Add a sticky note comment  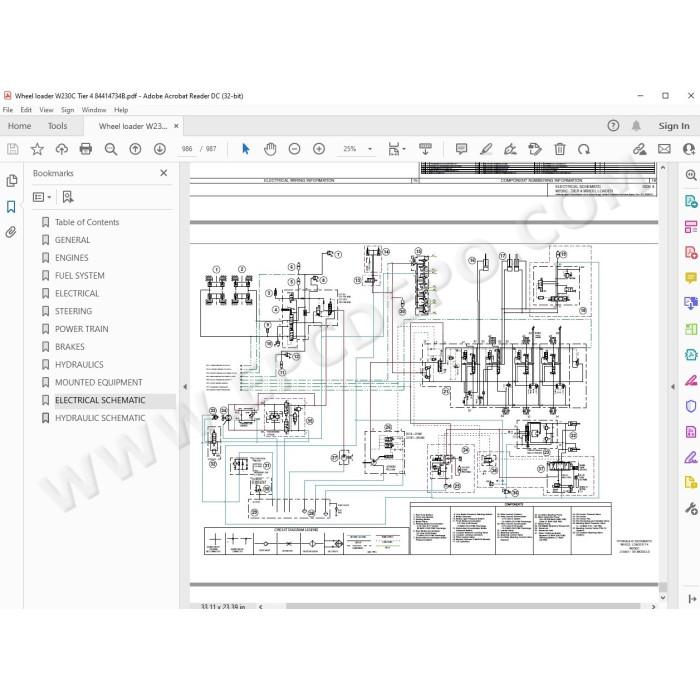pos(461,149)
